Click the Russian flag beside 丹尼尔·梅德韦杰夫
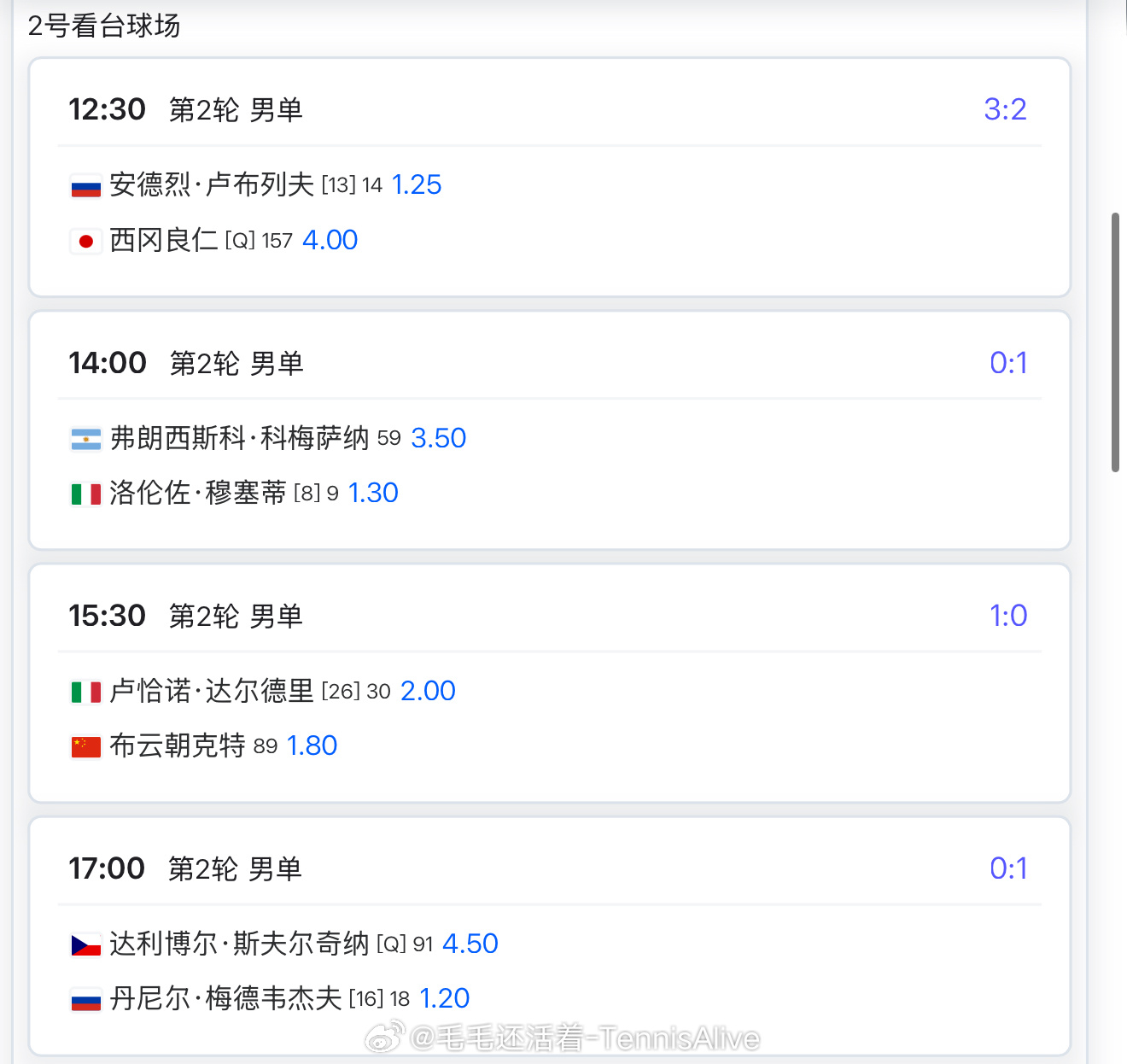 pyautogui.click(x=85, y=999)
